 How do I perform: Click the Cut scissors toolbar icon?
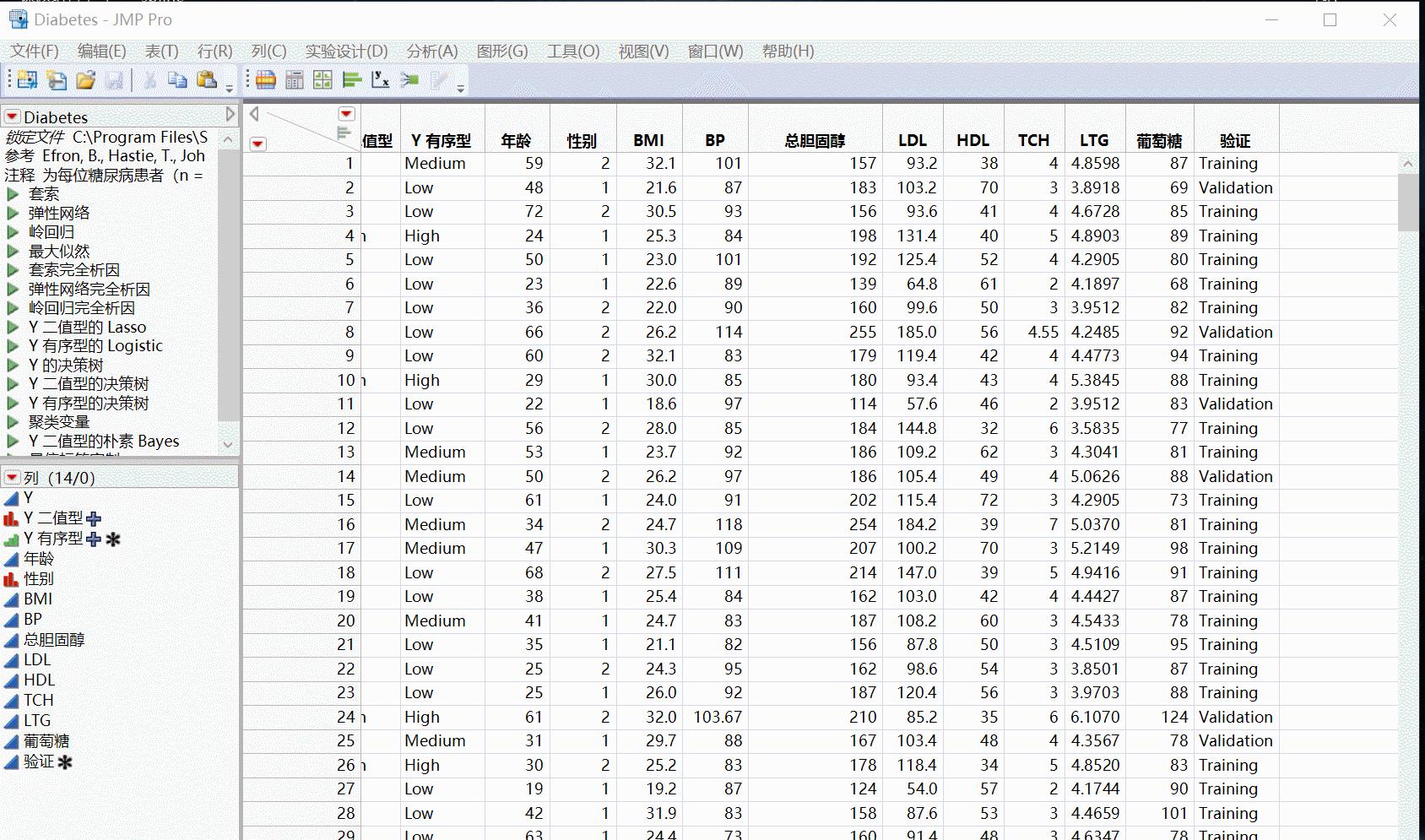(x=149, y=79)
